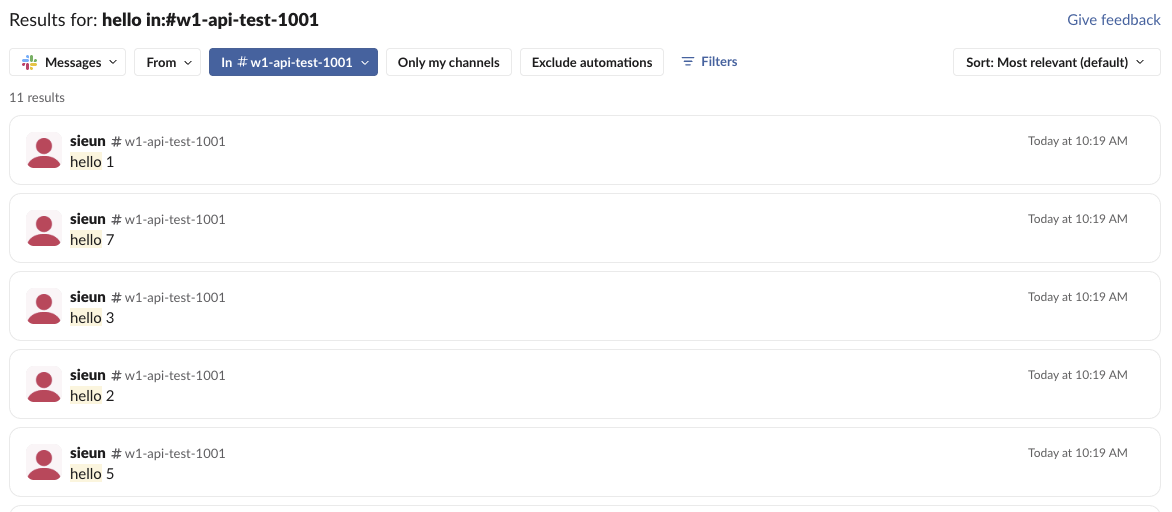Click the chevron arrow in From button
Screen dimensions: 1172x512
pyautogui.click(x=188, y=62)
